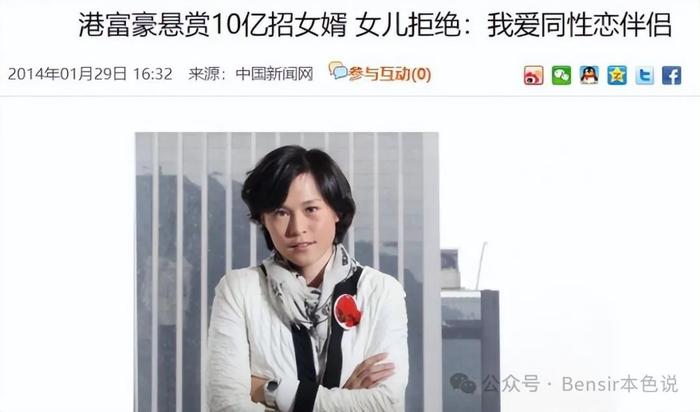
Task: Click the speech bubble icon beside 参与互动
Action: [338, 71]
